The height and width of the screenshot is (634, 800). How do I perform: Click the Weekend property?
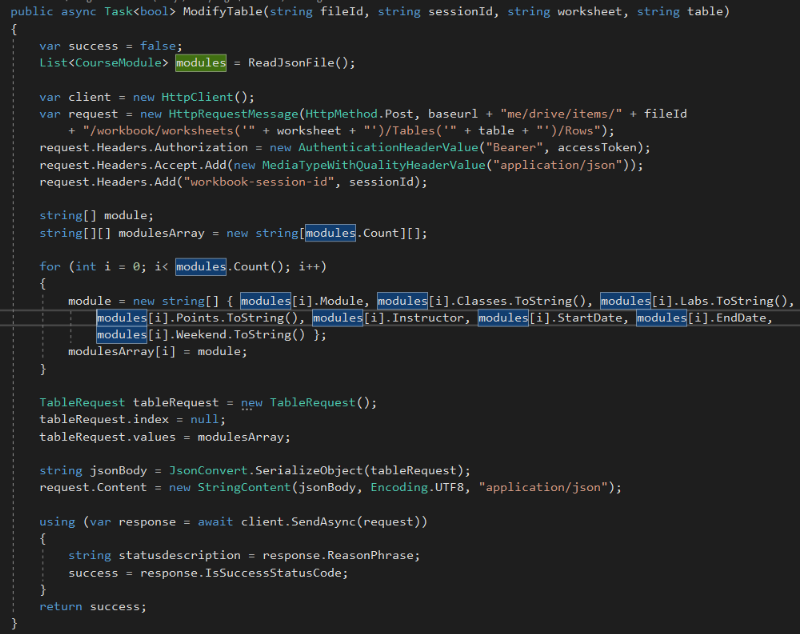coord(201,335)
